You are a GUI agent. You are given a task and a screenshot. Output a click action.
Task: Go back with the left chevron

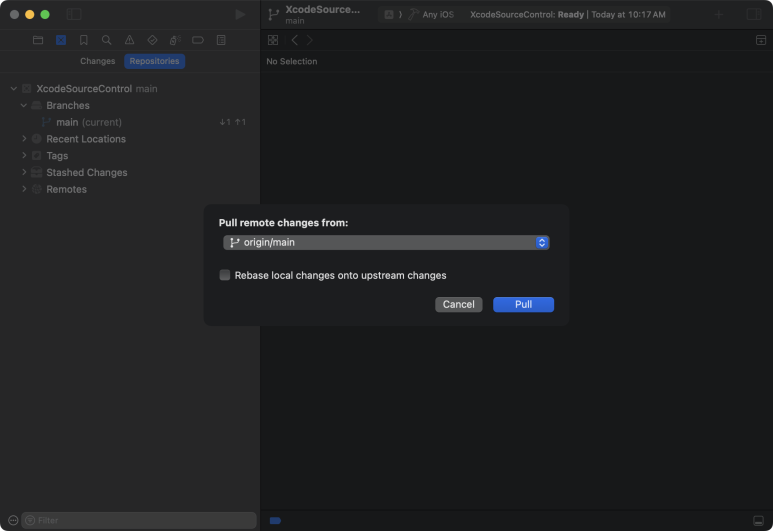(x=294, y=40)
